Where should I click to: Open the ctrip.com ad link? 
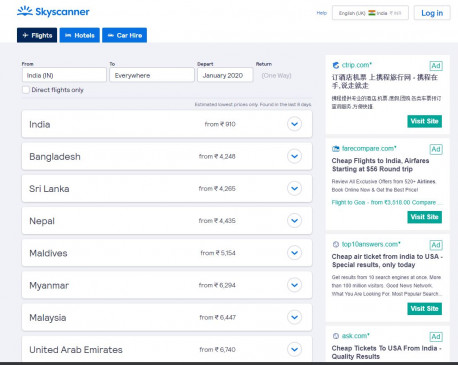356,65
